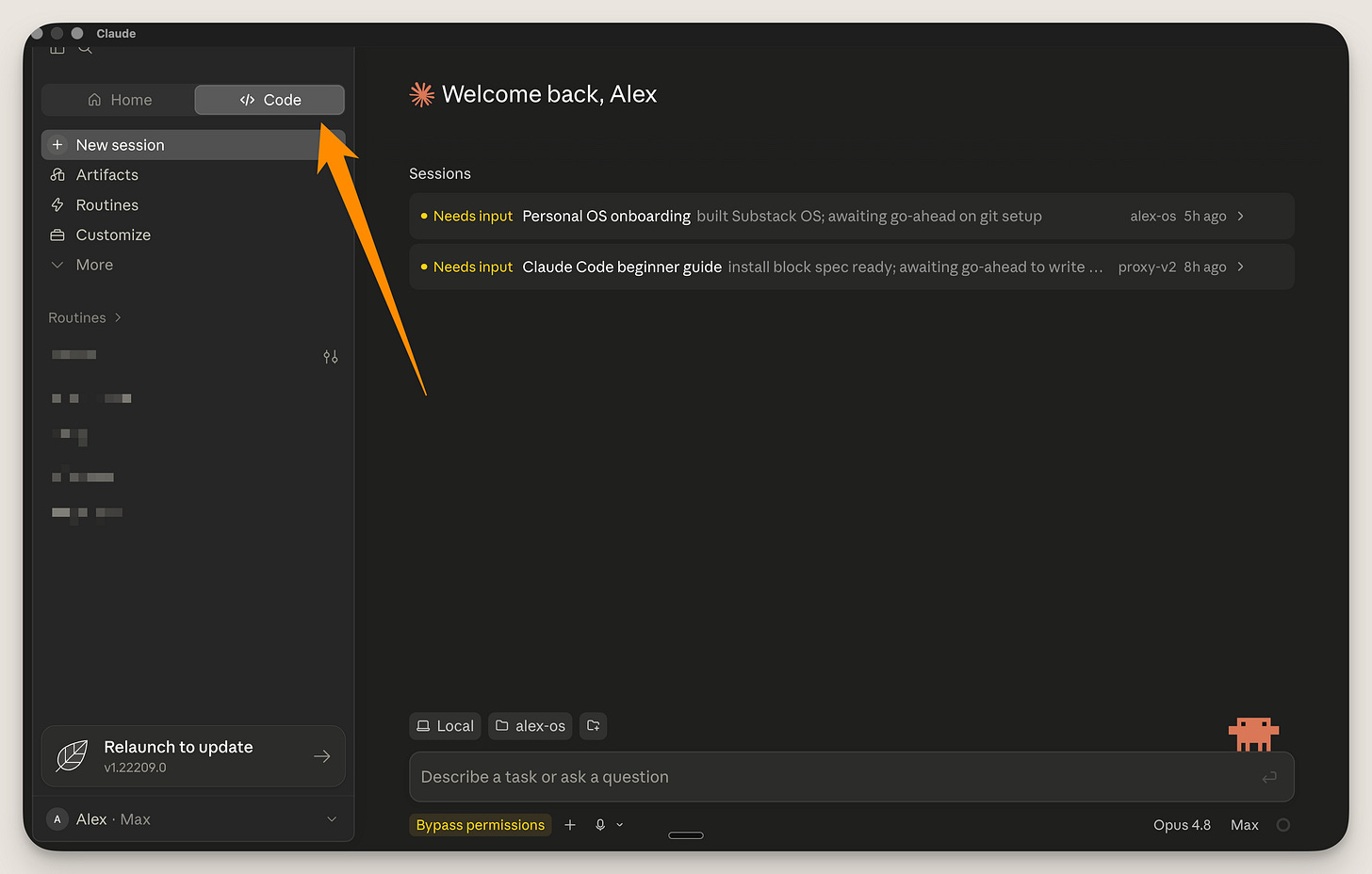Screen dimensions: 1372x874
Task: Toggle Bypass permissions mode
Action: tap(481, 825)
